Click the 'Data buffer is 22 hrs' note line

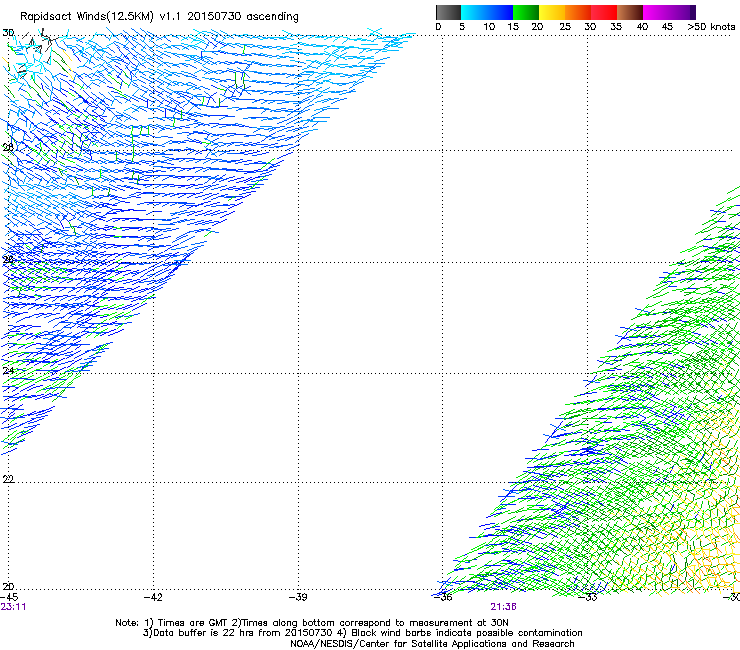pos(362,633)
